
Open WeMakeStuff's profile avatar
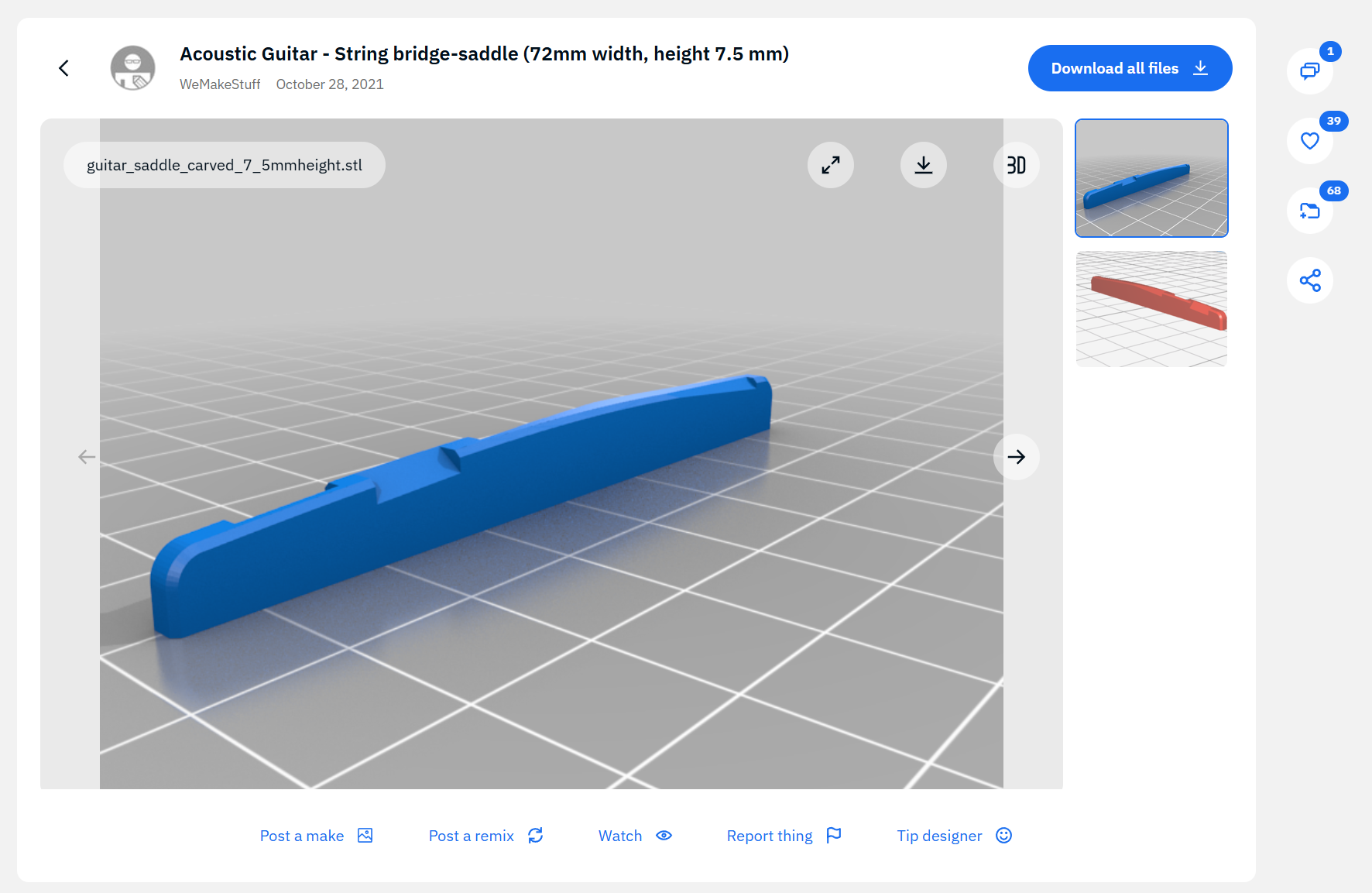point(132,68)
